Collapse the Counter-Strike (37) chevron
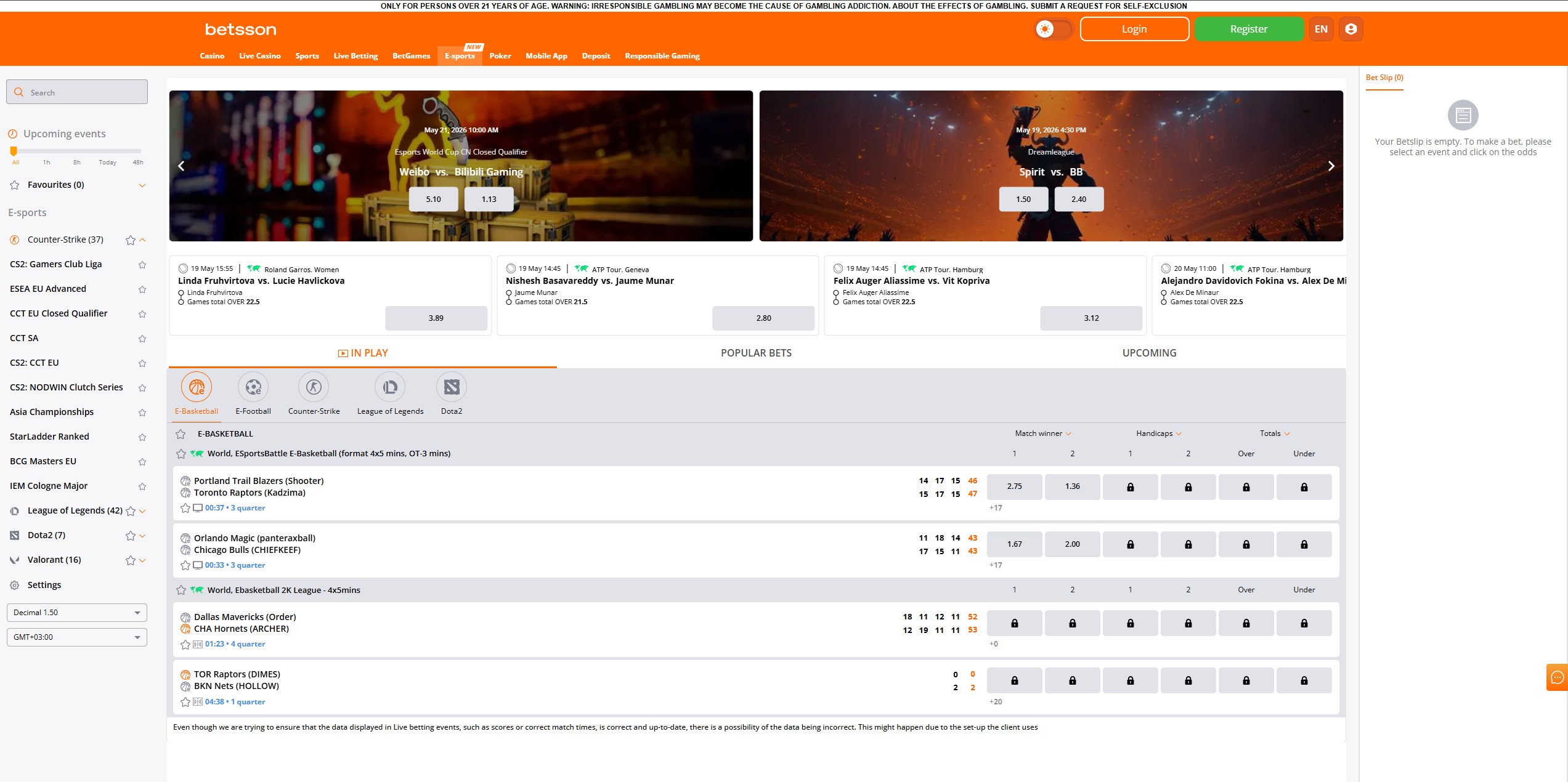 pos(142,240)
